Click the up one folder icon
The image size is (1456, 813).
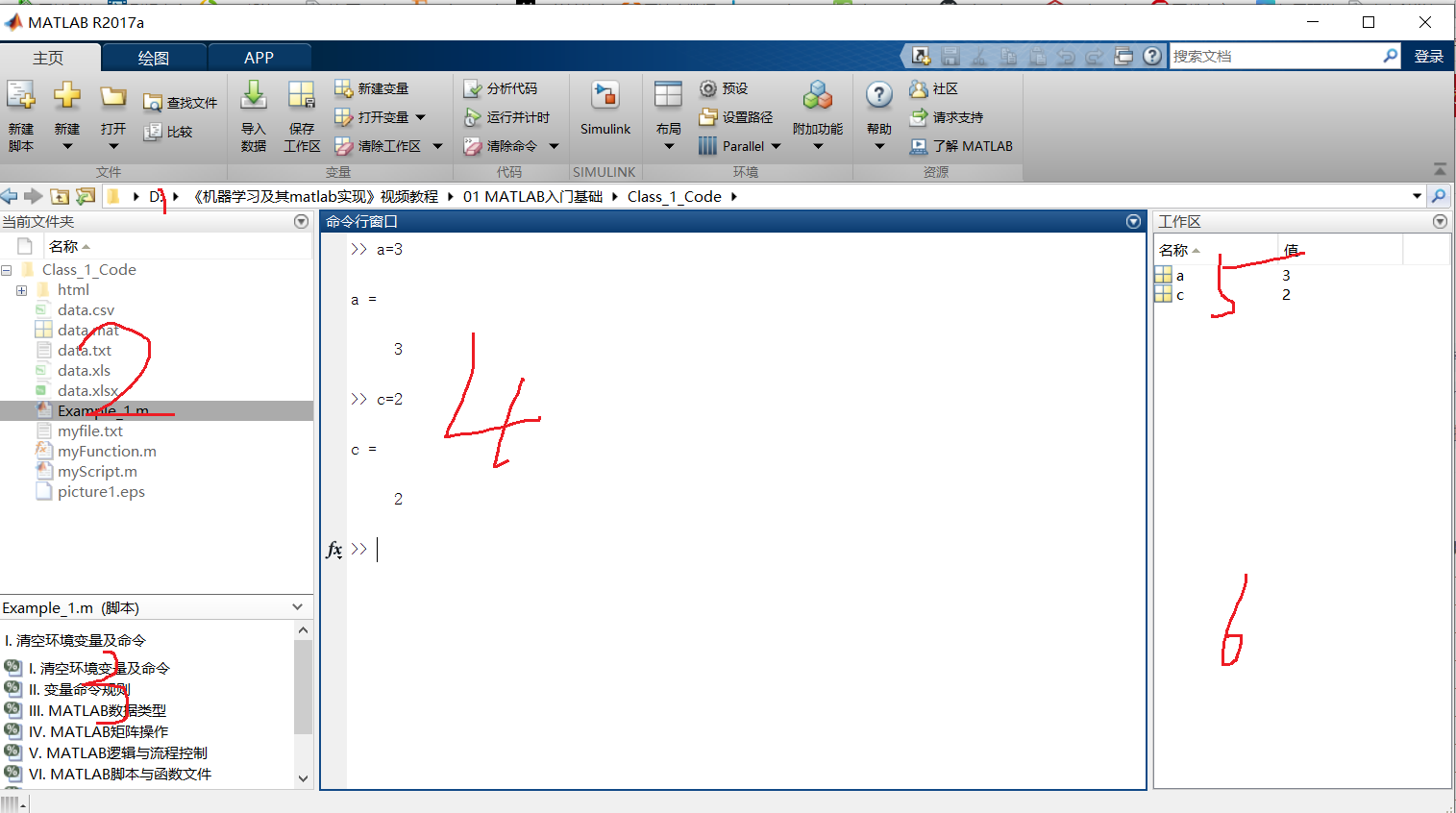click(60, 196)
